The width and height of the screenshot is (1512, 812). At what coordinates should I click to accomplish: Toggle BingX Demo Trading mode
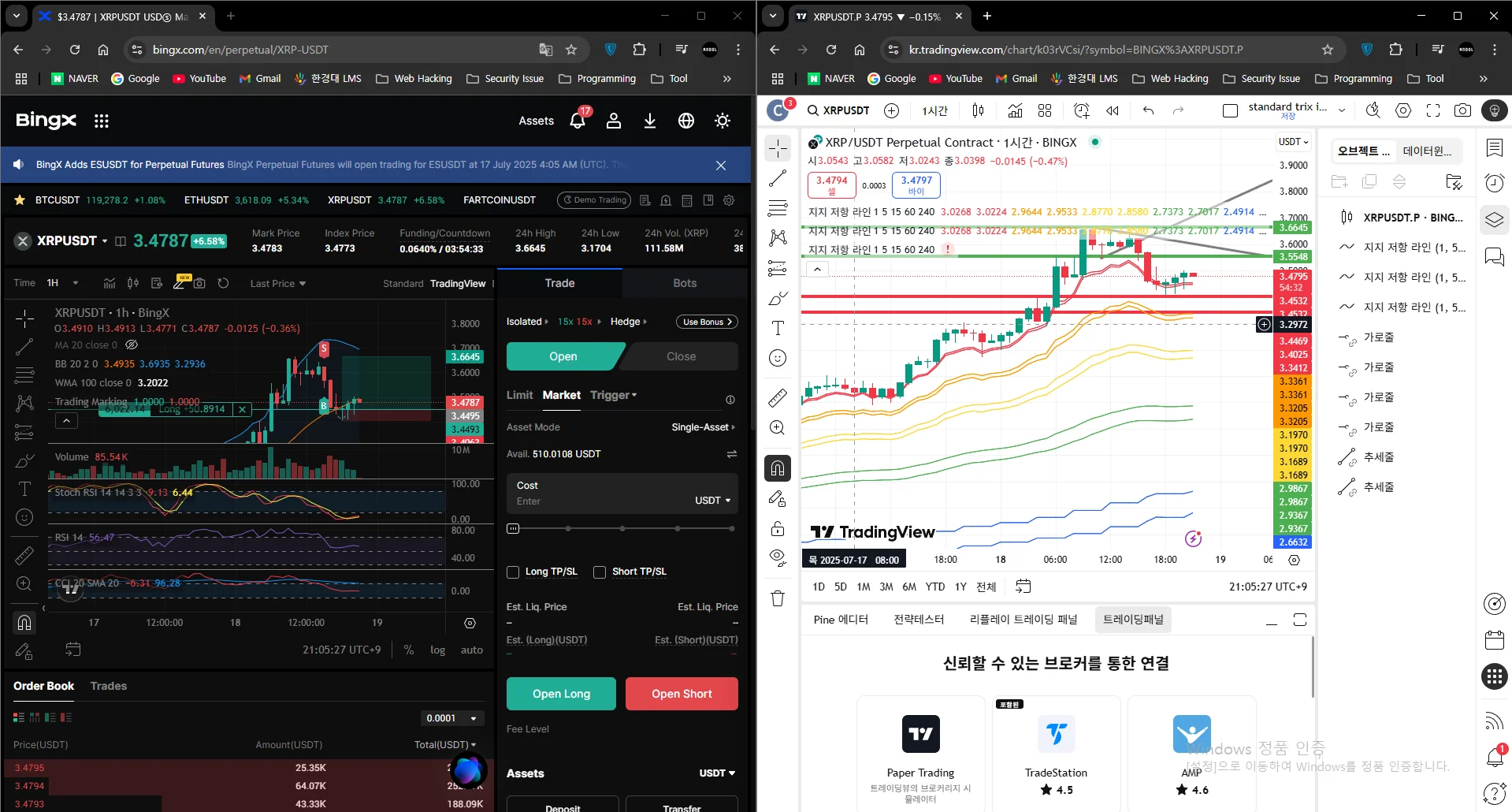[x=595, y=200]
